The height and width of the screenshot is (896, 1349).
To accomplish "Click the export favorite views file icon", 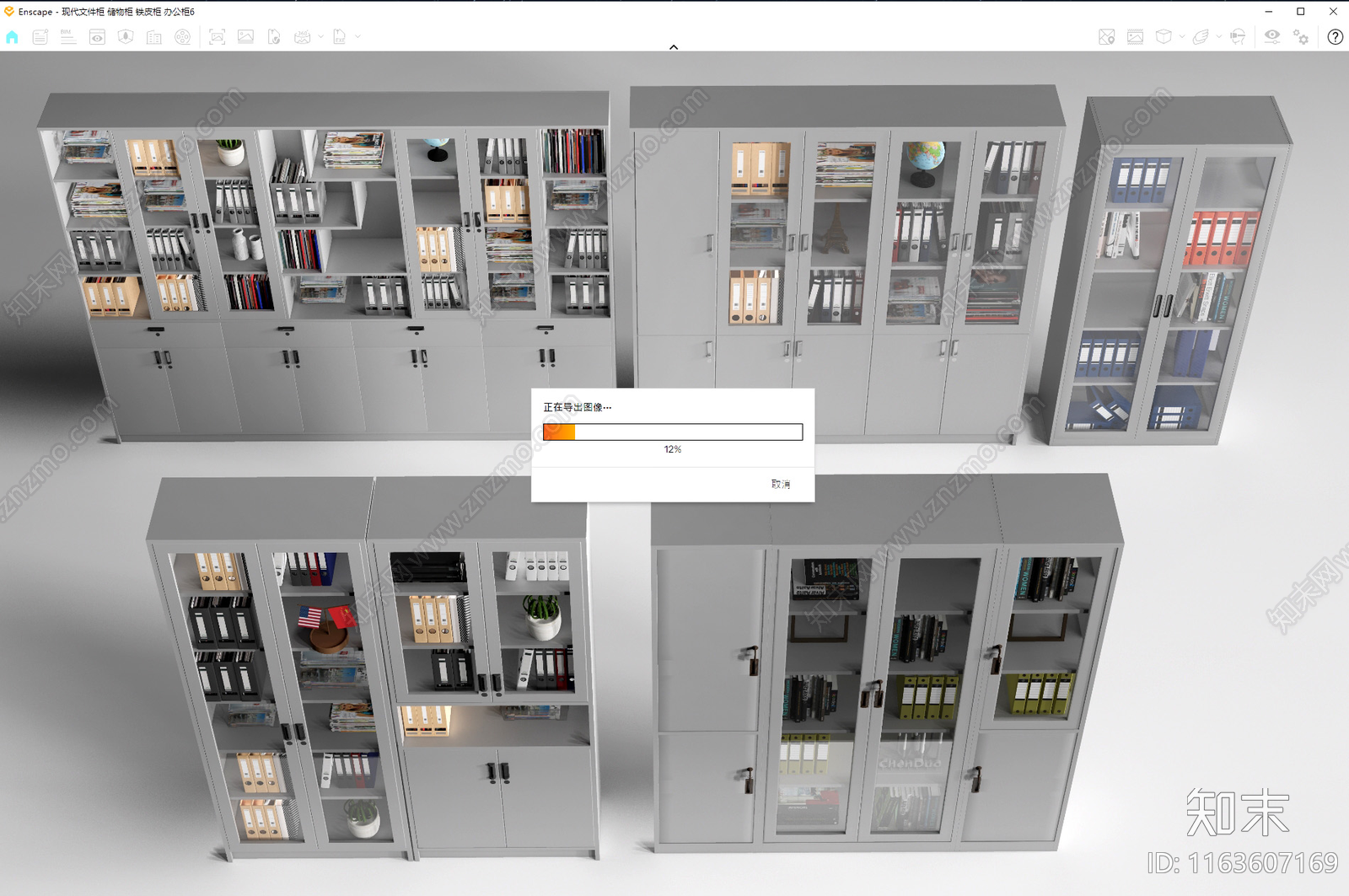I will [x=274, y=37].
